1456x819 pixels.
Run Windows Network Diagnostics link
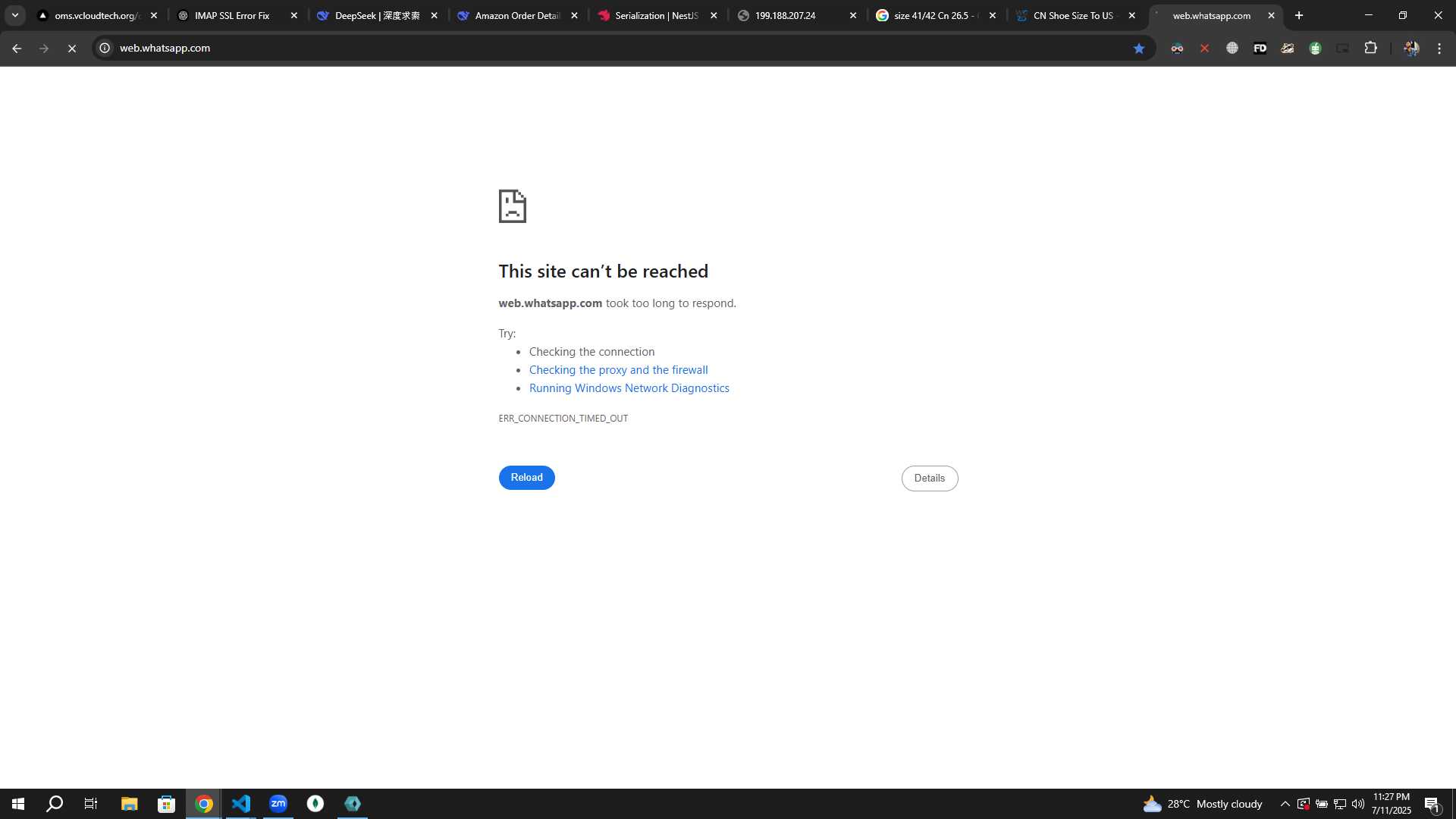coord(629,388)
